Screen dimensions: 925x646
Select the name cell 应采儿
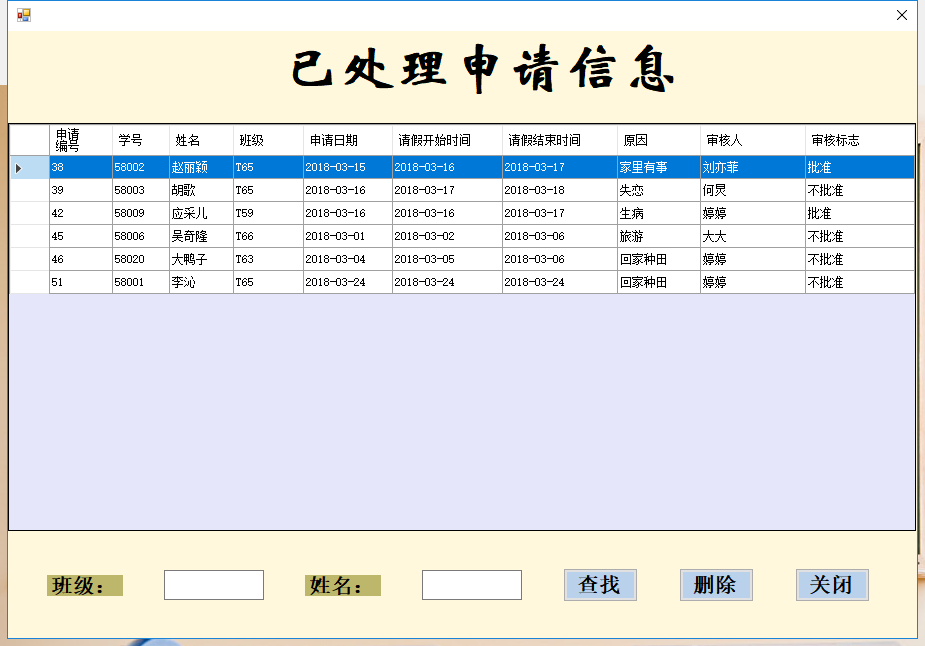200,213
